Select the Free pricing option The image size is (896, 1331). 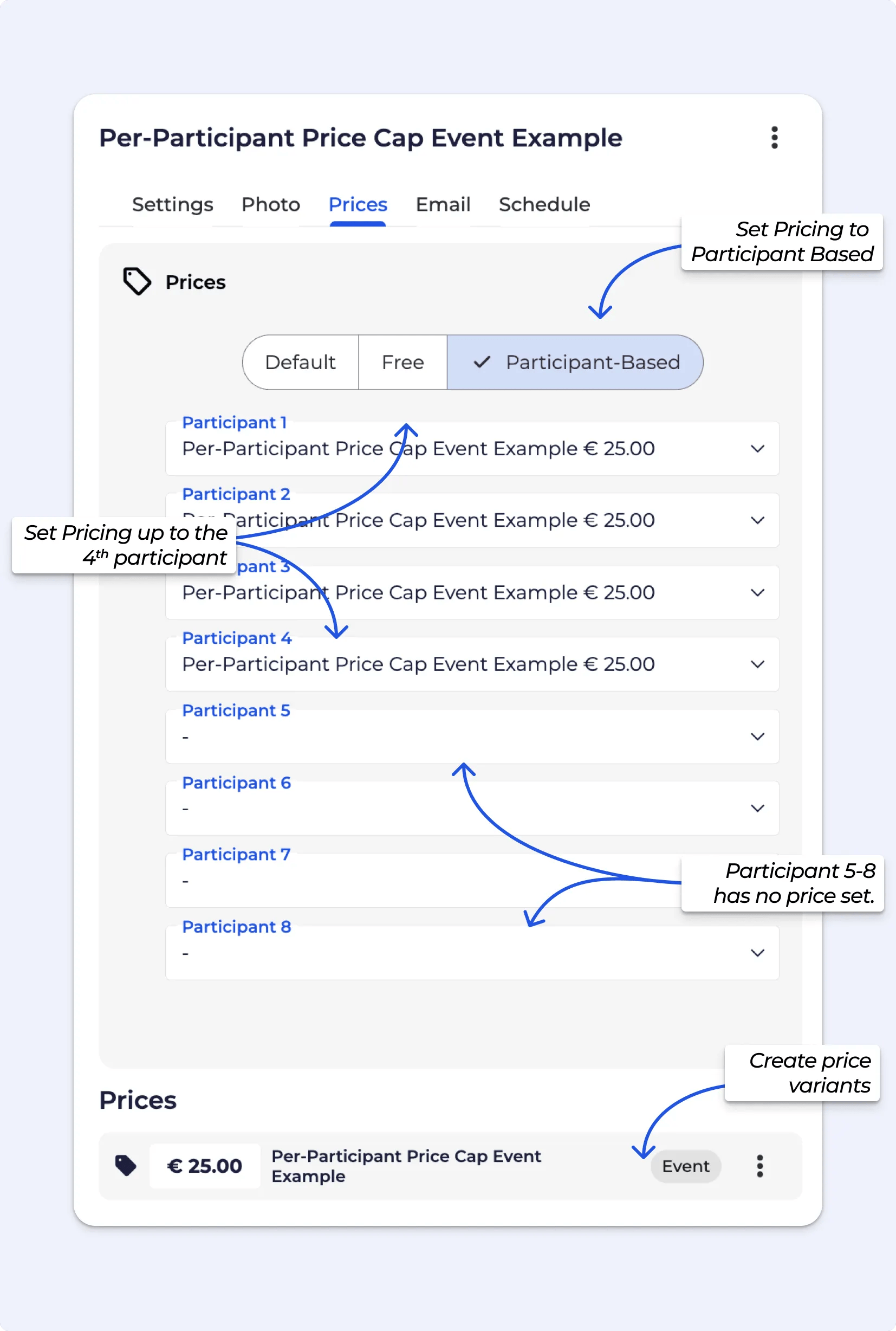(402, 362)
